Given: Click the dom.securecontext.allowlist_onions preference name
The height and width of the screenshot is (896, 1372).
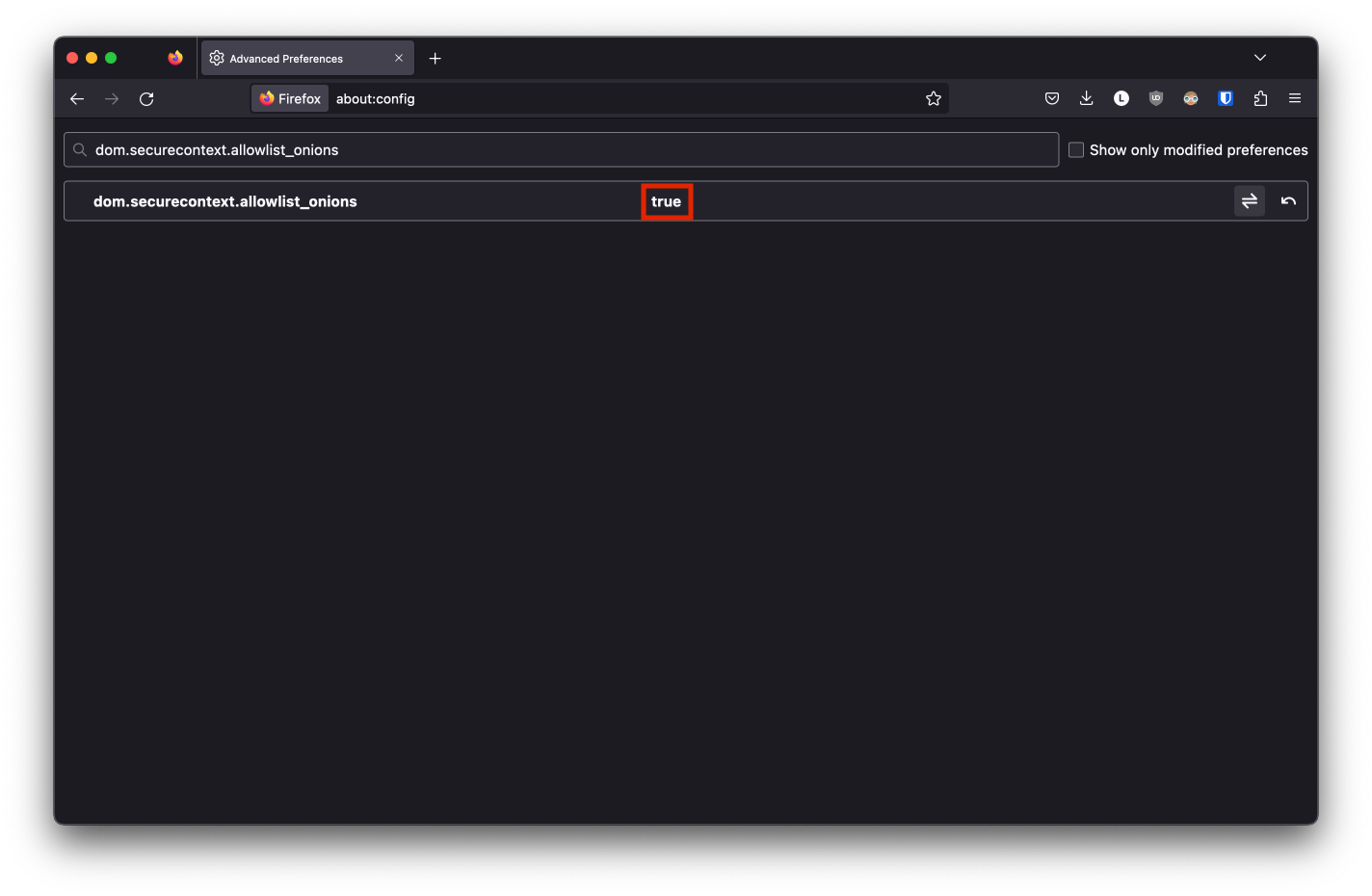Looking at the screenshot, I should pyautogui.click(x=225, y=201).
